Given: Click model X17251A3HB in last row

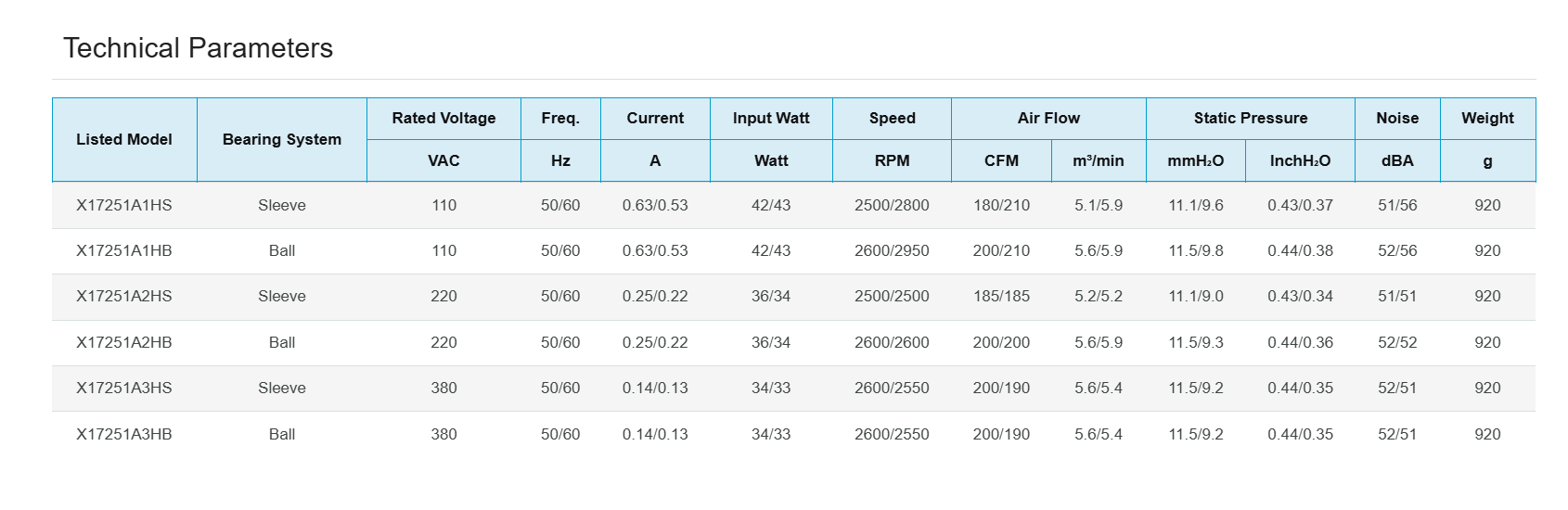Looking at the screenshot, I should click(x=124, y=434).
